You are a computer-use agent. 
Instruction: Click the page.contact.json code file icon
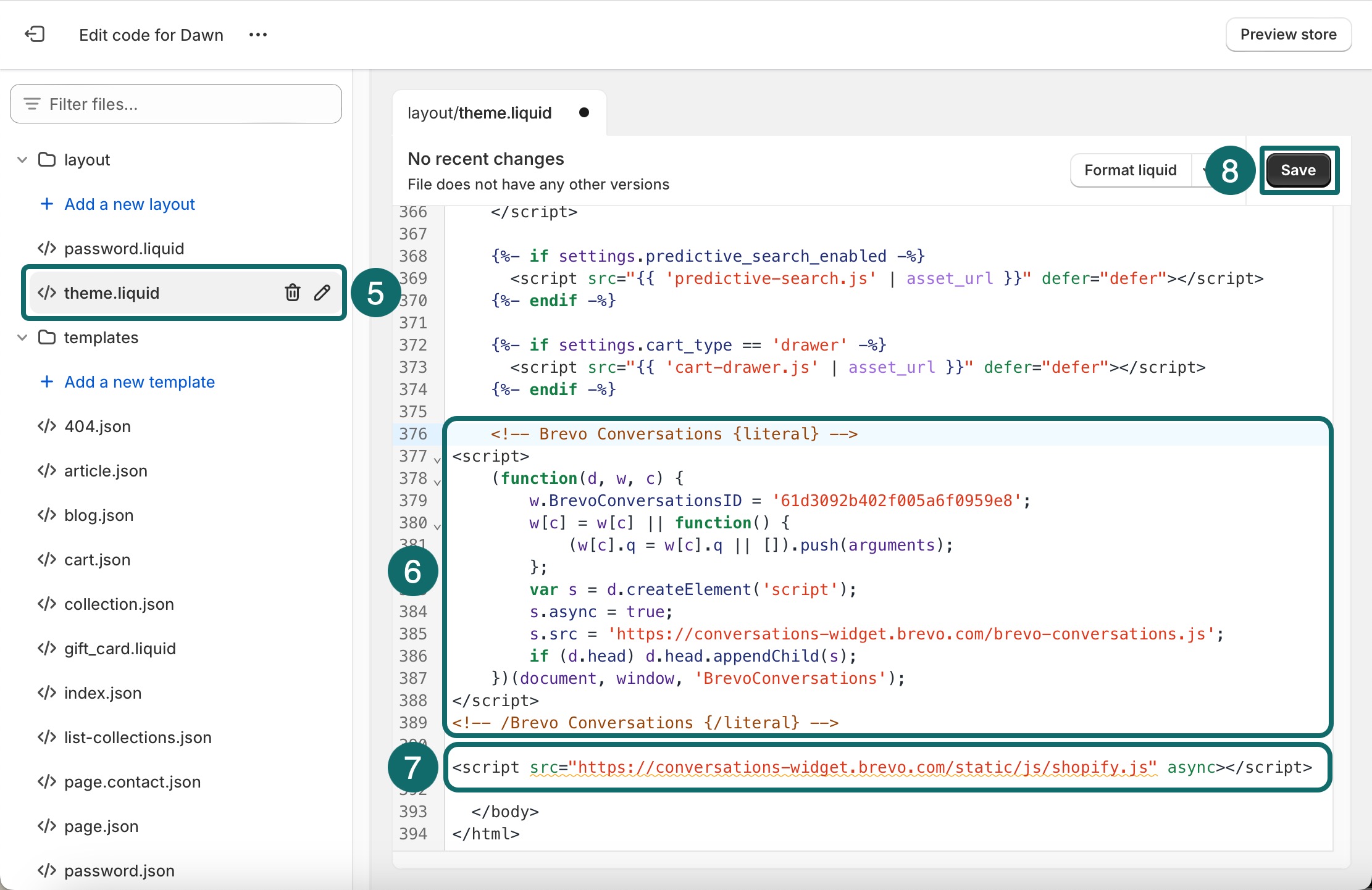[x=47, y=782]
